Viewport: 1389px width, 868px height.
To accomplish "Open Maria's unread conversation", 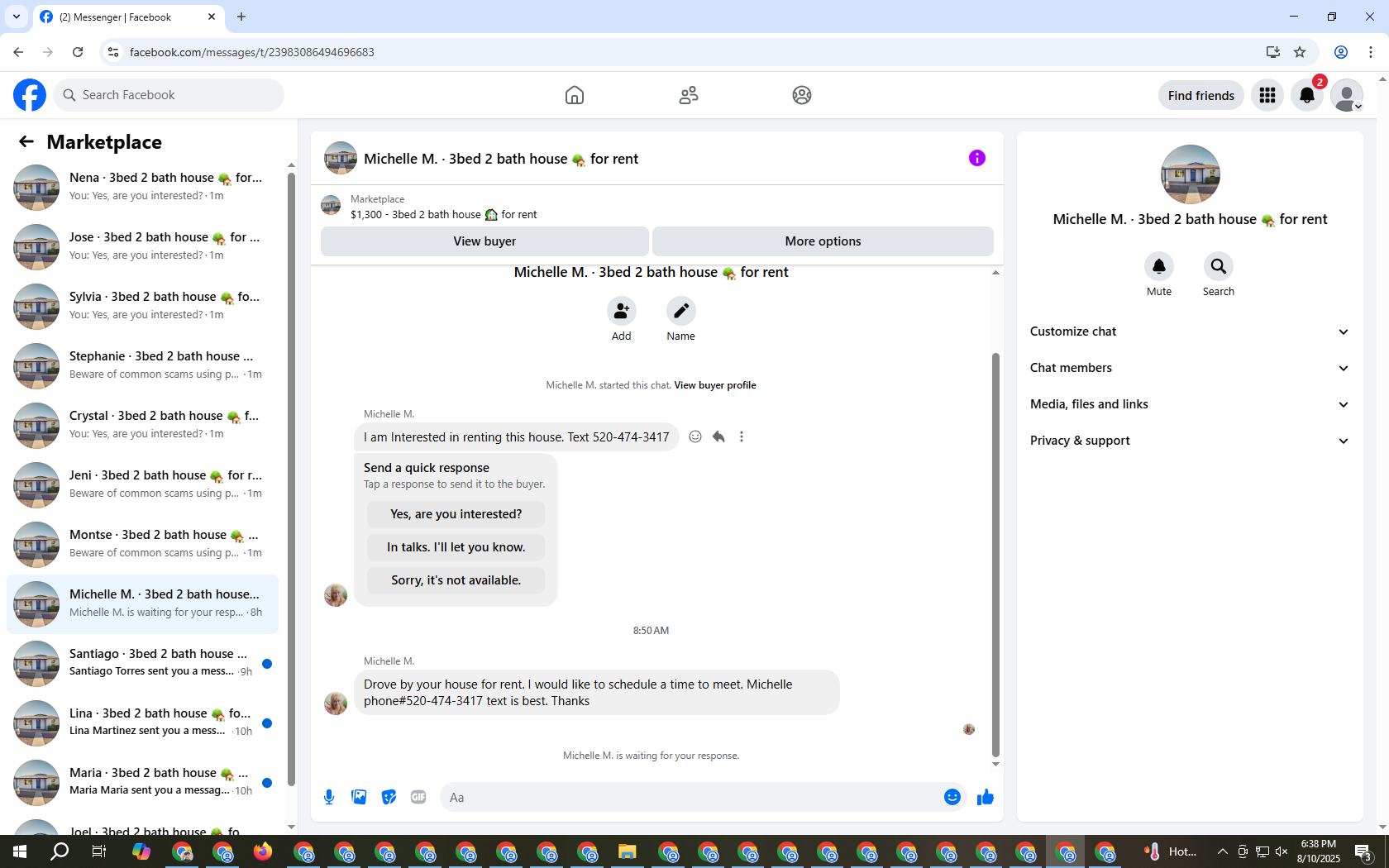I will (142, 782).
